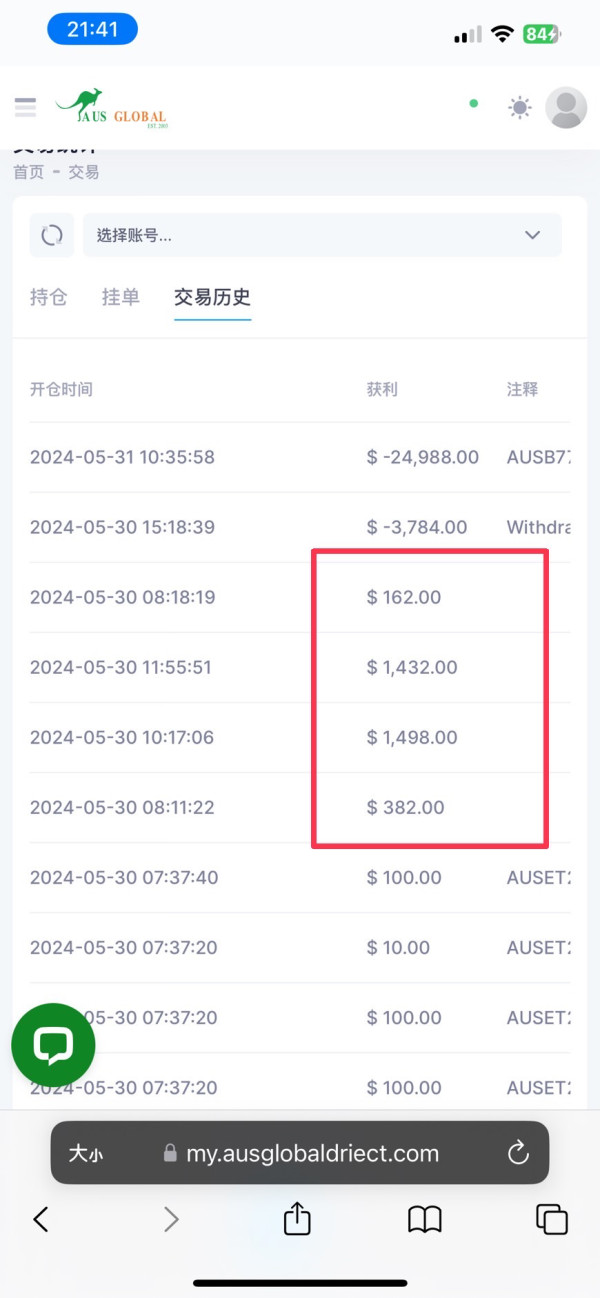600x1298 pixels.
Task: Click the chevron arrow in account selector
Action: [532, 235]
